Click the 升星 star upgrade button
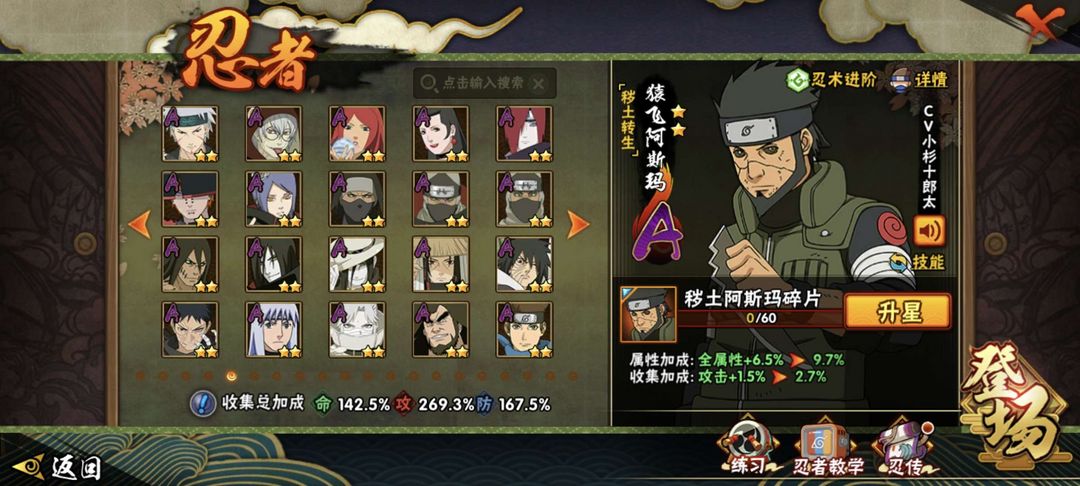This screenshot has height=486, width=1080. (897, 311)
